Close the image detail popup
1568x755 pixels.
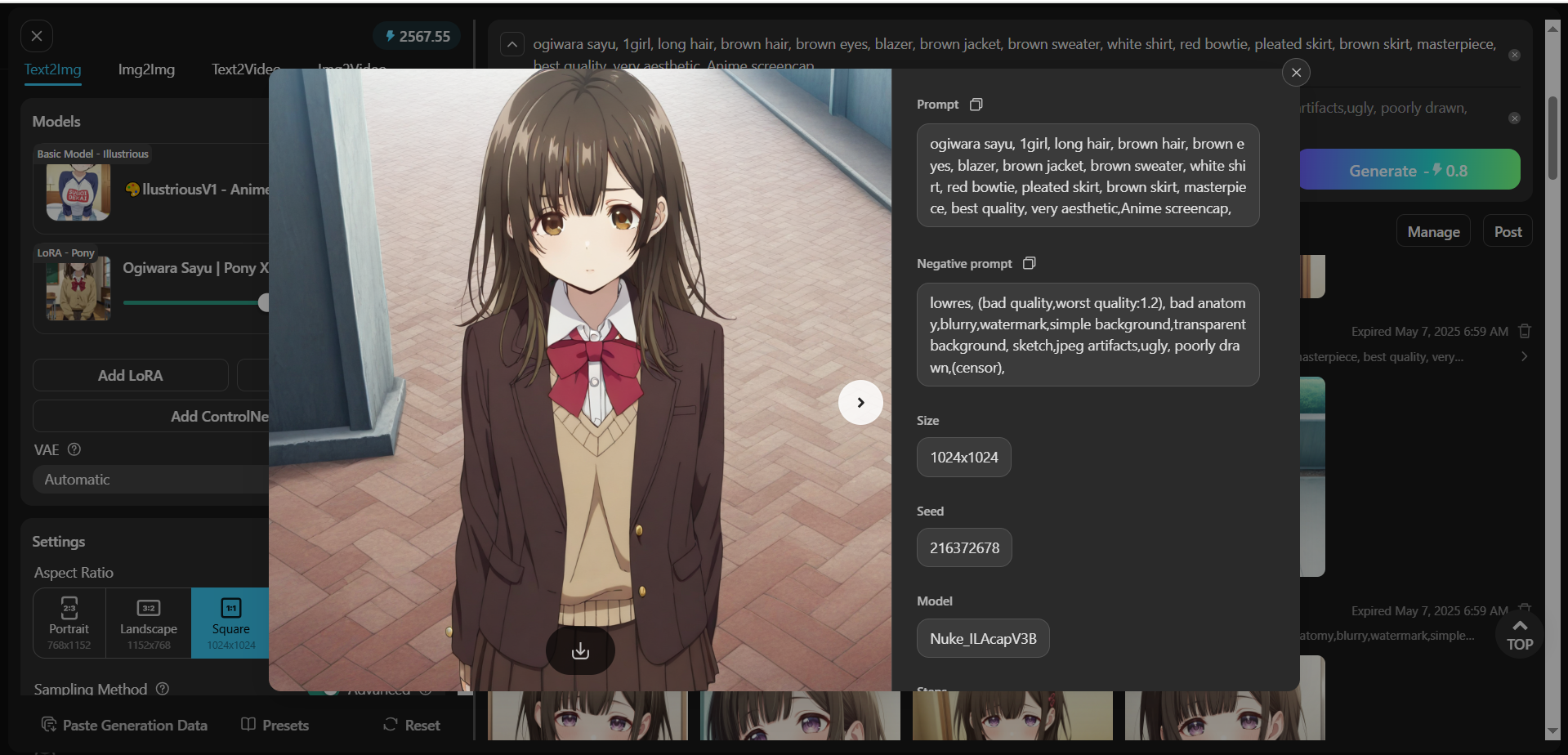point(1296,73)
